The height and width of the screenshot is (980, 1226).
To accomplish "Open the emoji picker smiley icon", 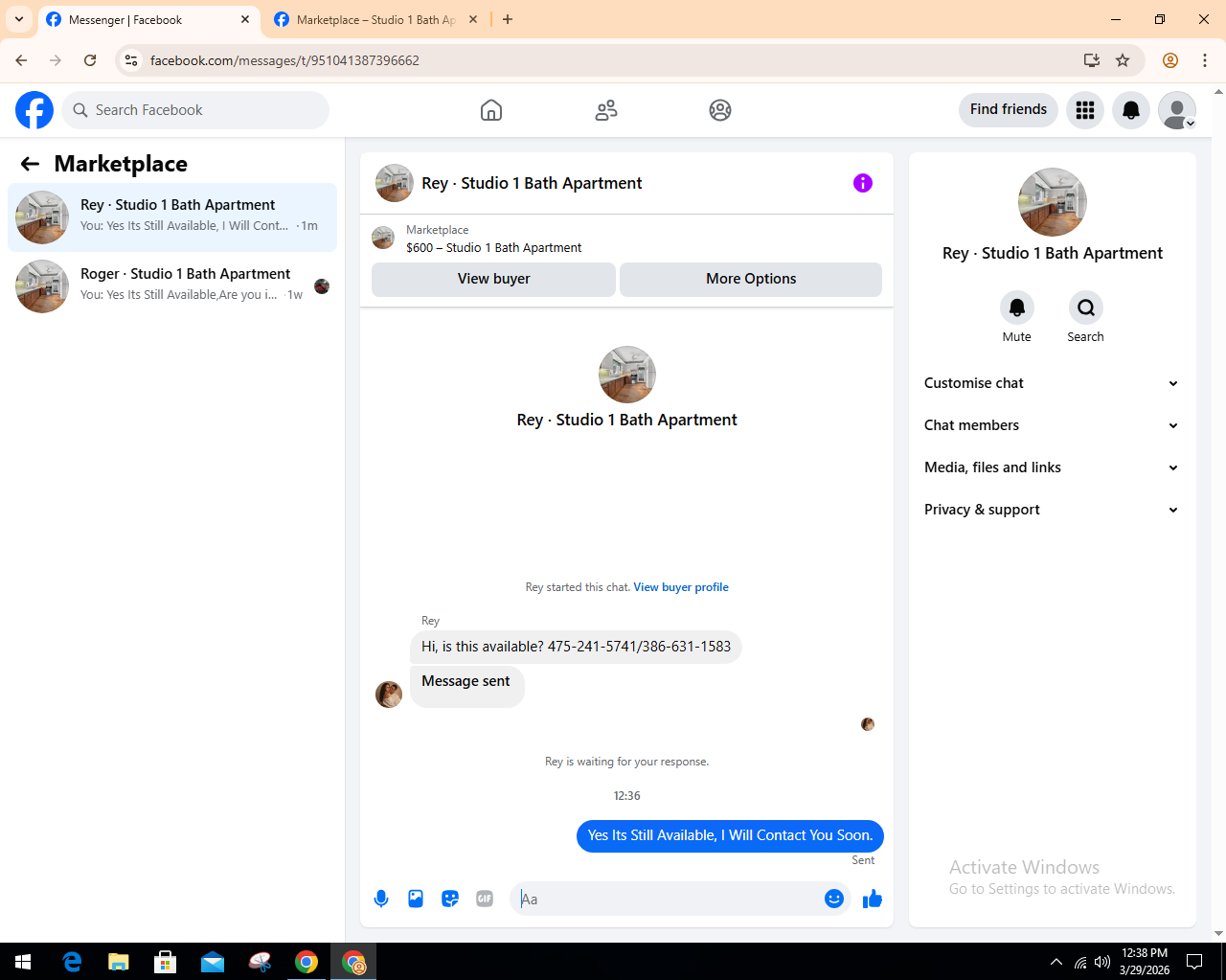I will (834, 899).
